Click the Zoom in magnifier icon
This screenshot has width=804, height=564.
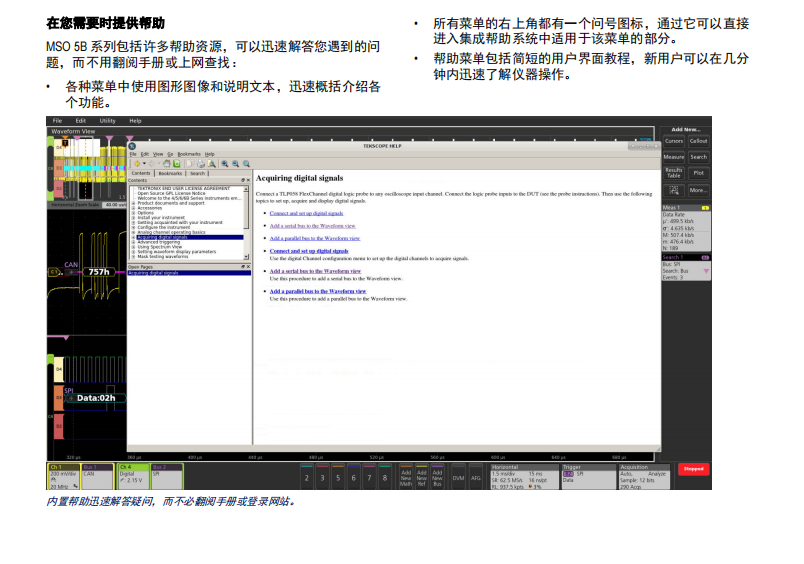225,164
